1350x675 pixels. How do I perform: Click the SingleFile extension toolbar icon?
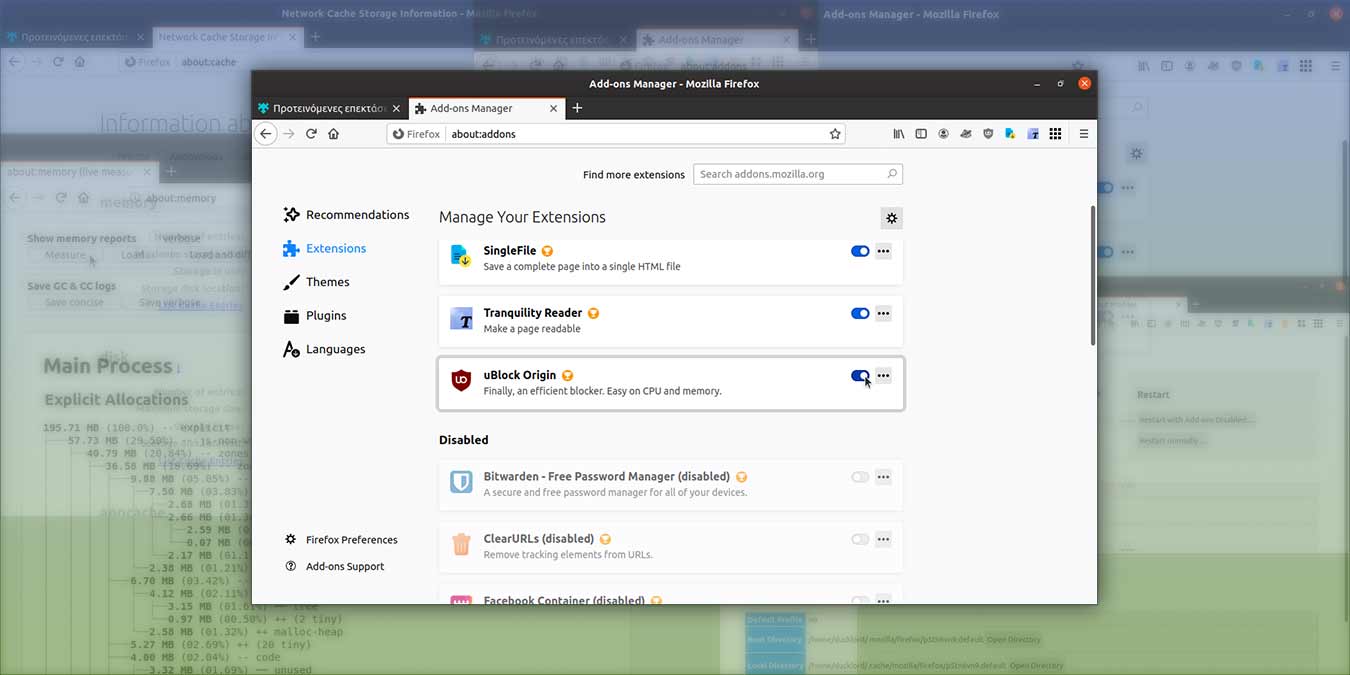click(x=1010, y=133)
